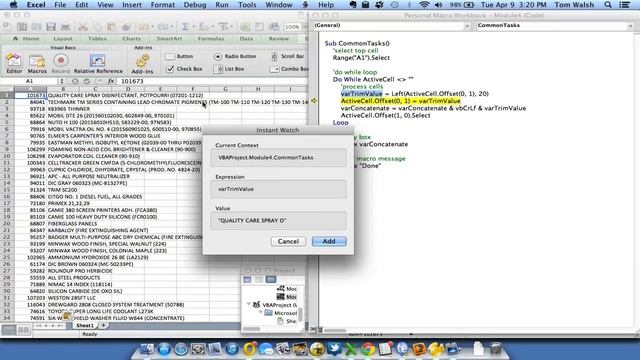640x360 pixels.
Task: Collapse the Microsoft Excel Objects folder
Action: [x=261, y=313]
